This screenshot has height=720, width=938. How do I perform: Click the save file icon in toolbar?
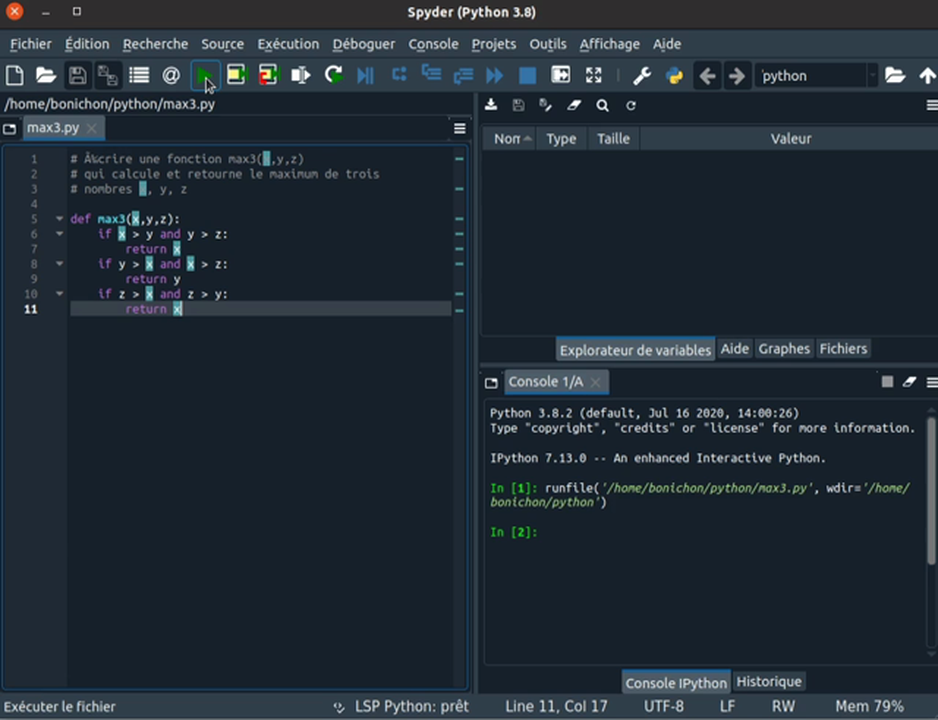(x=76, y=76)
